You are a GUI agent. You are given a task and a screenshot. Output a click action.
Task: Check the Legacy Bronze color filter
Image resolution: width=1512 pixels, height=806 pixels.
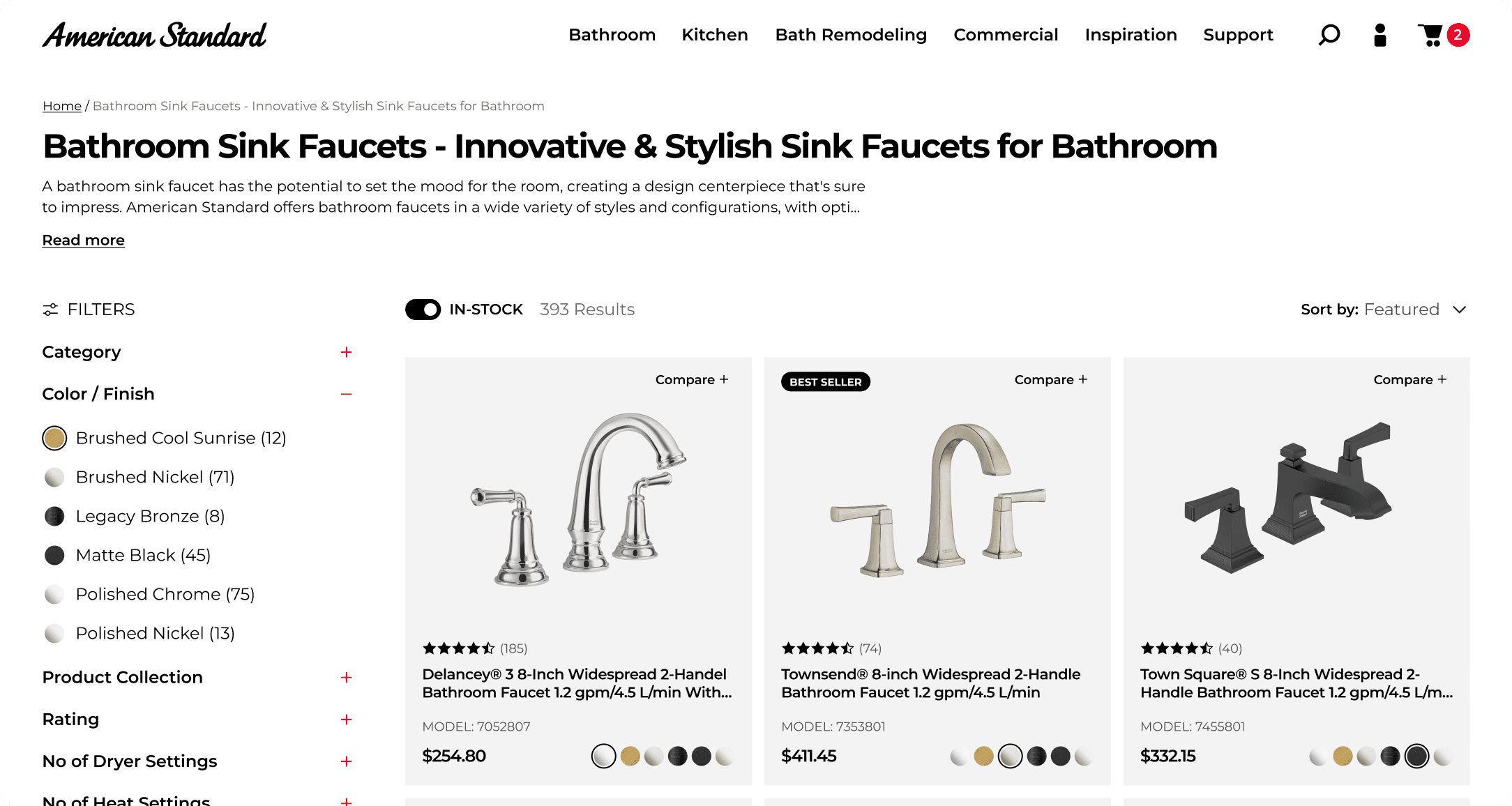click(54, 516)
